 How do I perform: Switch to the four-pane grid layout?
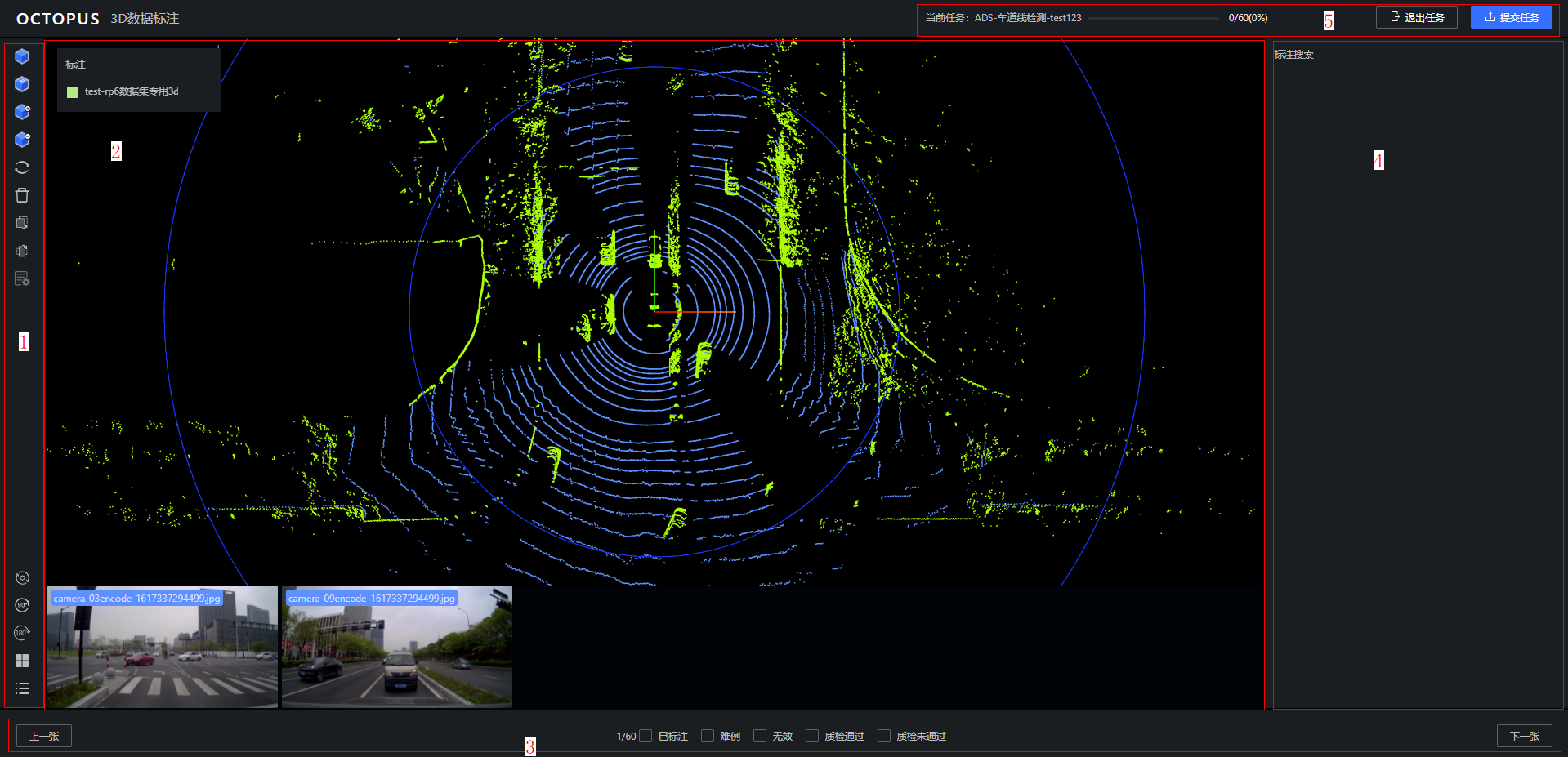tap(22, 661)
